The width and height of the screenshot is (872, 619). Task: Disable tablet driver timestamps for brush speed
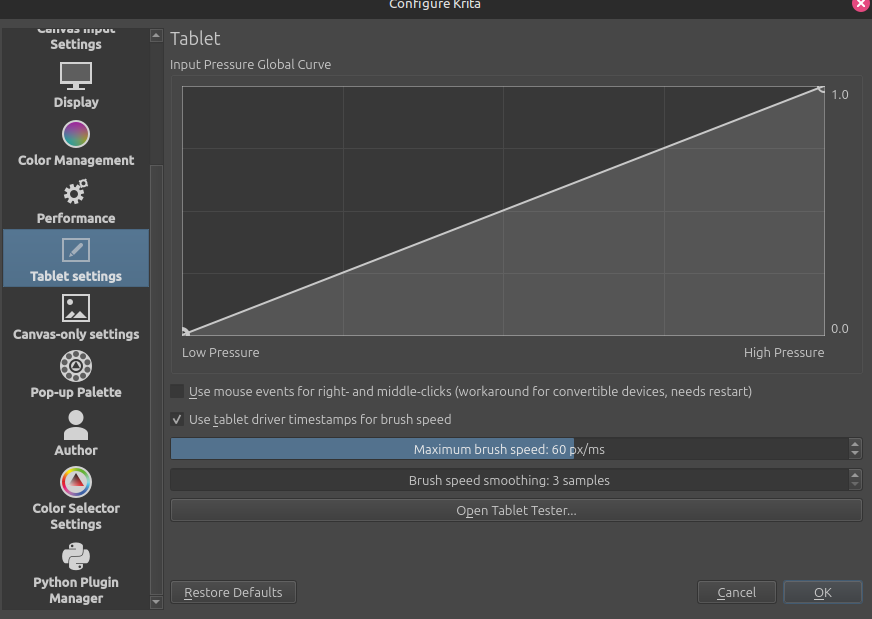178,419
